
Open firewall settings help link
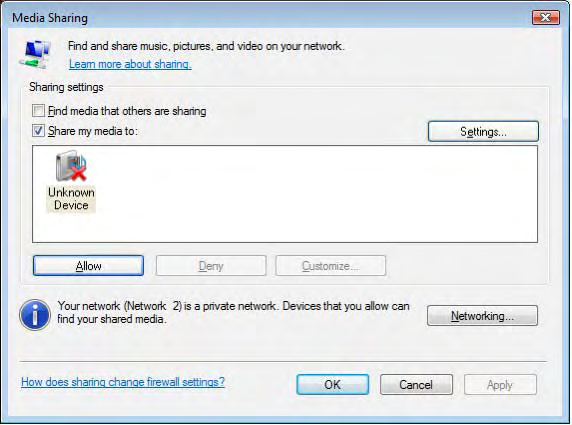coord(123,382)
